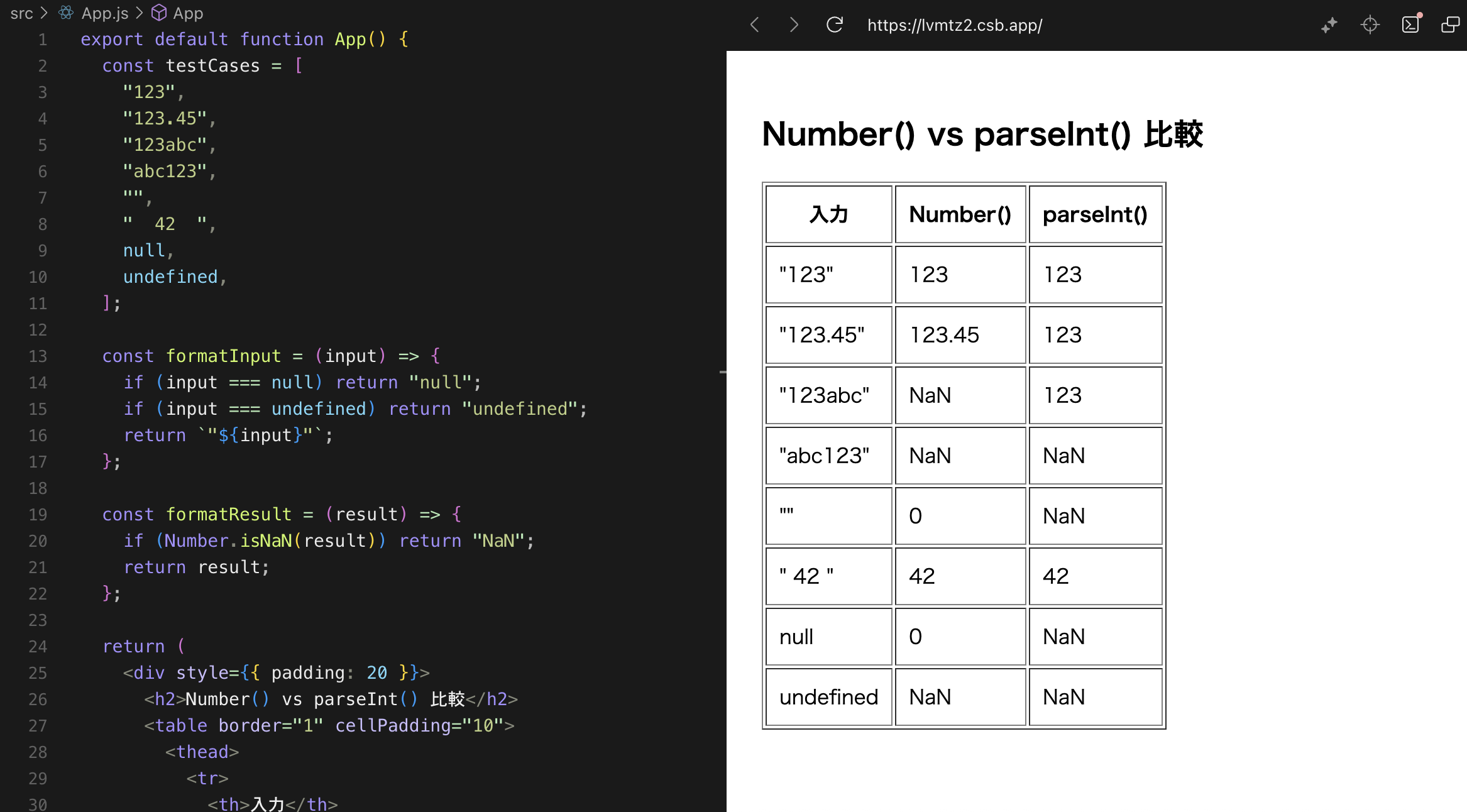Open the App.js breadcrumb item
The image size is (1467, 812).
pyautogui.click(x=104, y=13)
